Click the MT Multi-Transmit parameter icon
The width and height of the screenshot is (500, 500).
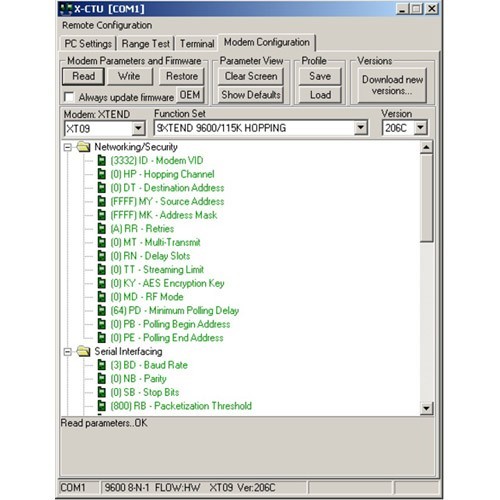(x=102, y=242)
